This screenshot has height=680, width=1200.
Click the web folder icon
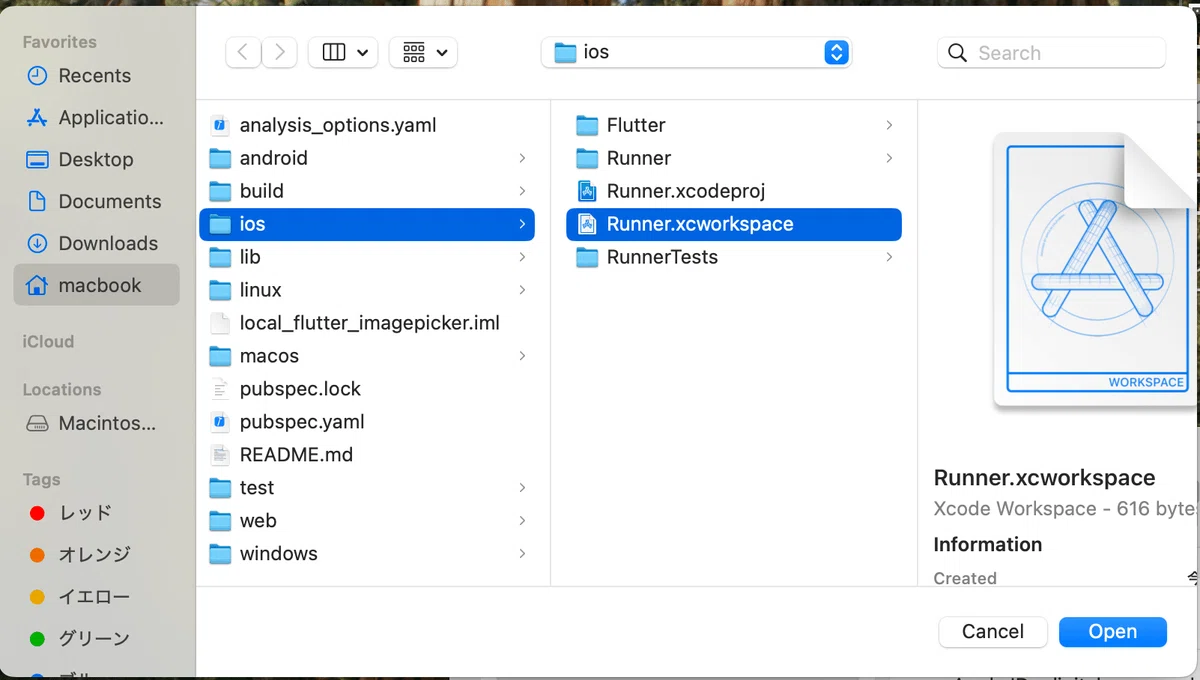[220, 521]
